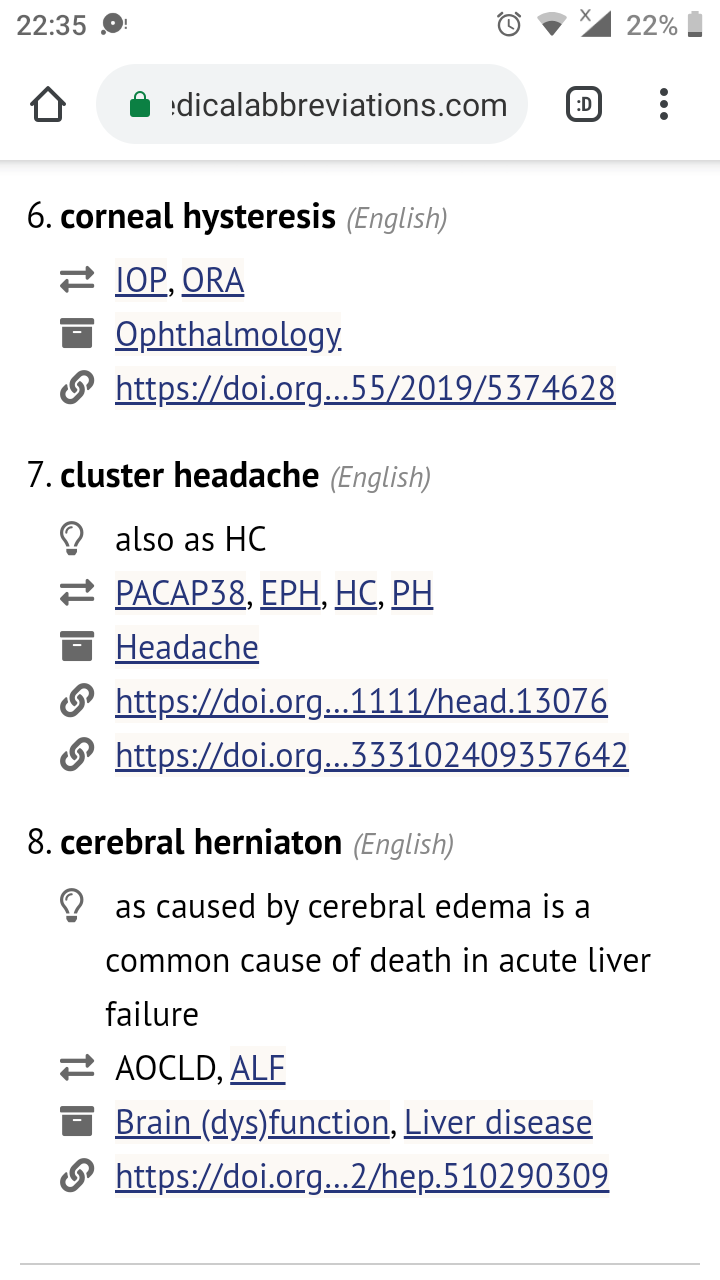Viewport: 720px width, 1280px height.
Task: Open the Liver disease category
Action: (x=498, y=1123)
